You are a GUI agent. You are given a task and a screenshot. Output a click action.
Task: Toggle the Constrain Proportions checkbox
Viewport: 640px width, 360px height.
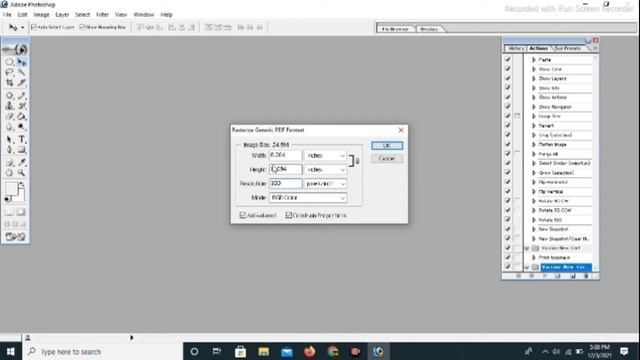click(x=289, y=215)
